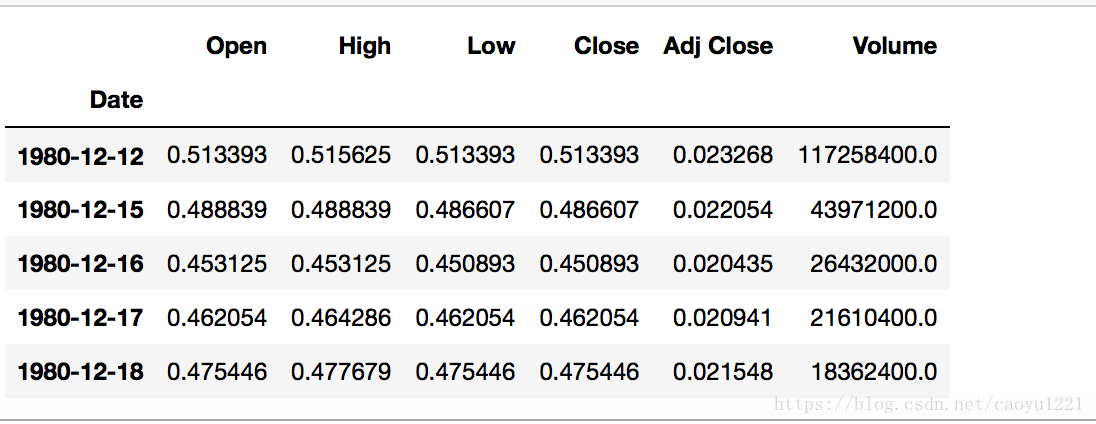
Task: Select the 1980-12-12 row label
Action: click(80, 156)
